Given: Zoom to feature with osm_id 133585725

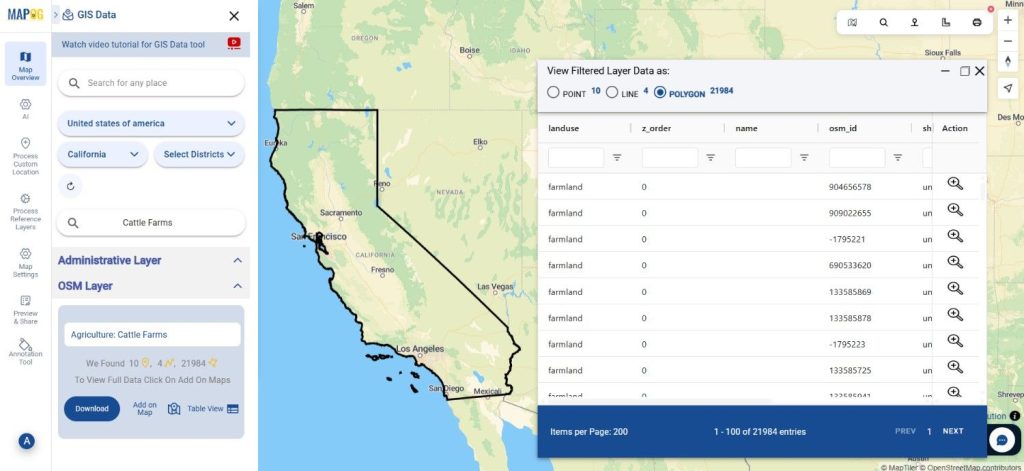Looking at the screenshot, I should [955, 366].
